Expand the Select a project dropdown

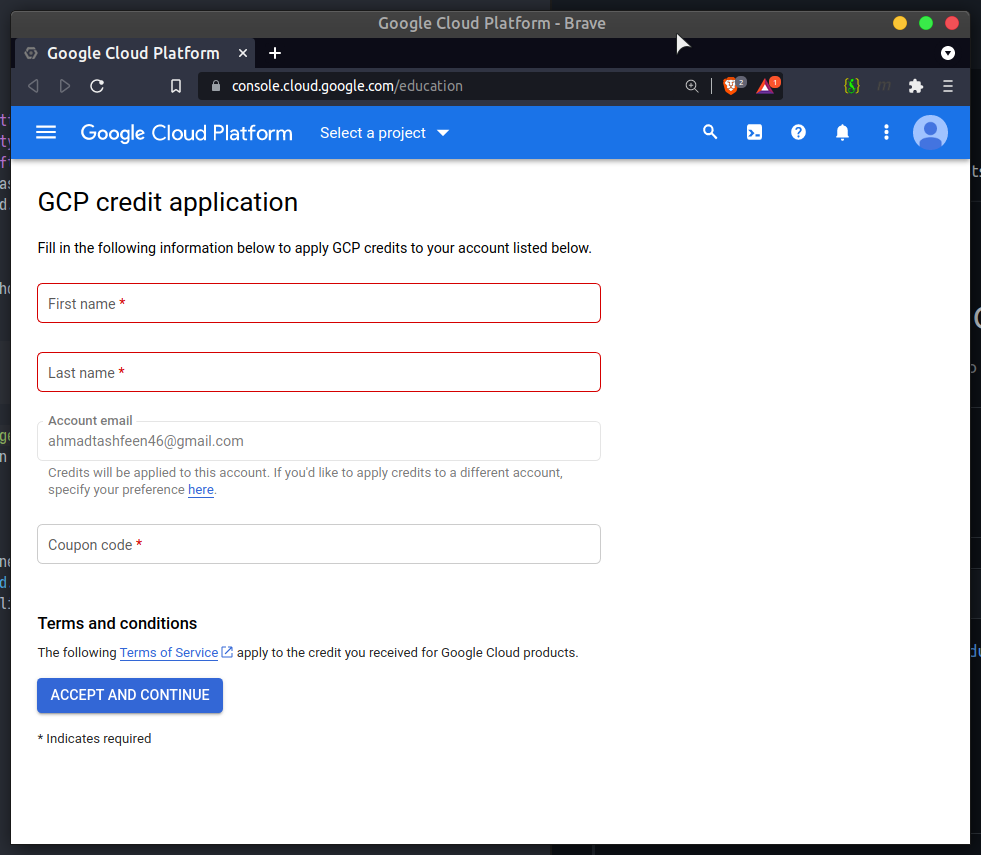pyautogui.click(x=385, y=133)
